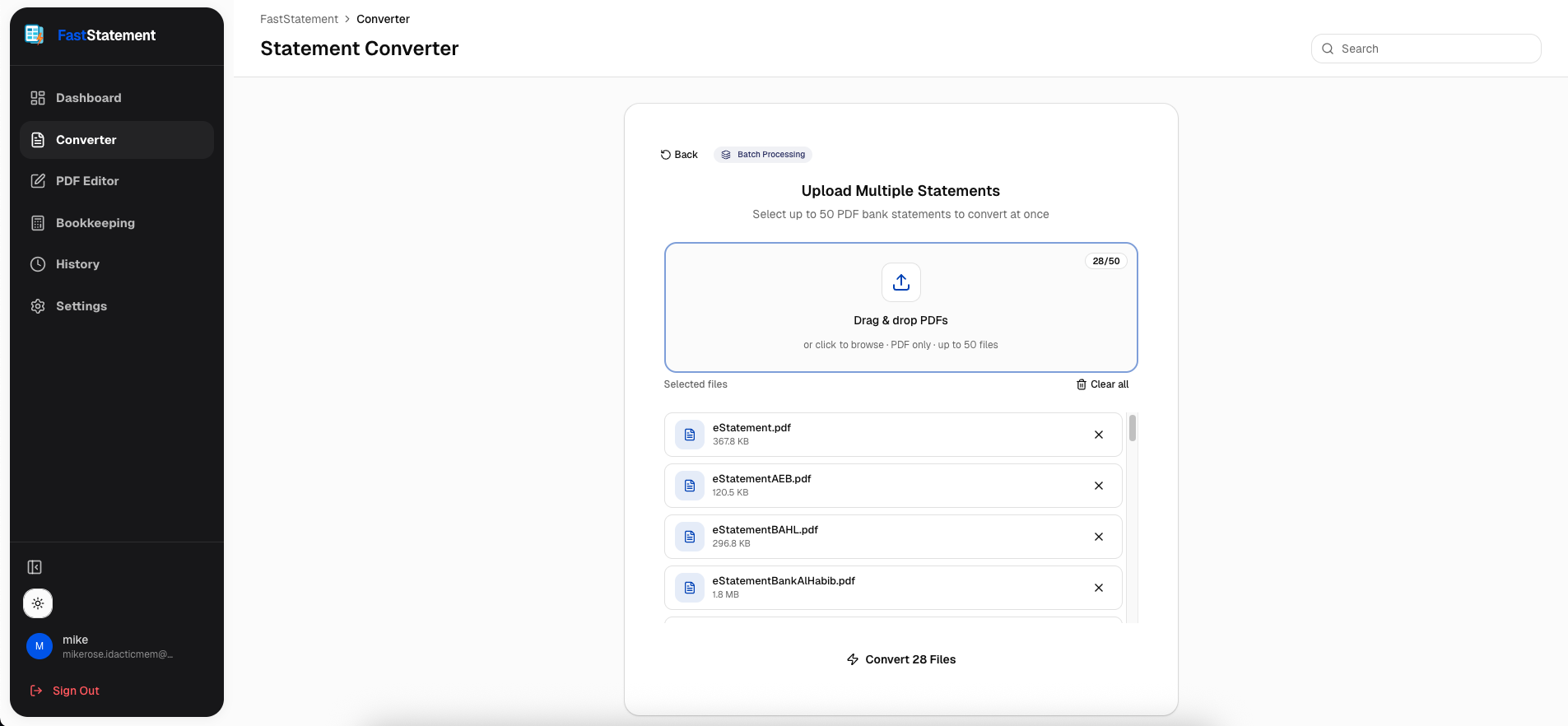Screen dimensions: 1568x726
Task: Click the FastStatement breadcrumb link
Action: 299,19
